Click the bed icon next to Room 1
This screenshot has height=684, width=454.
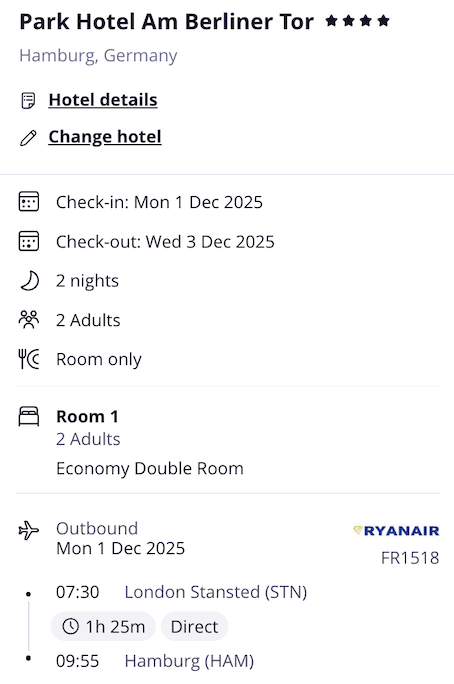point(29,416)
